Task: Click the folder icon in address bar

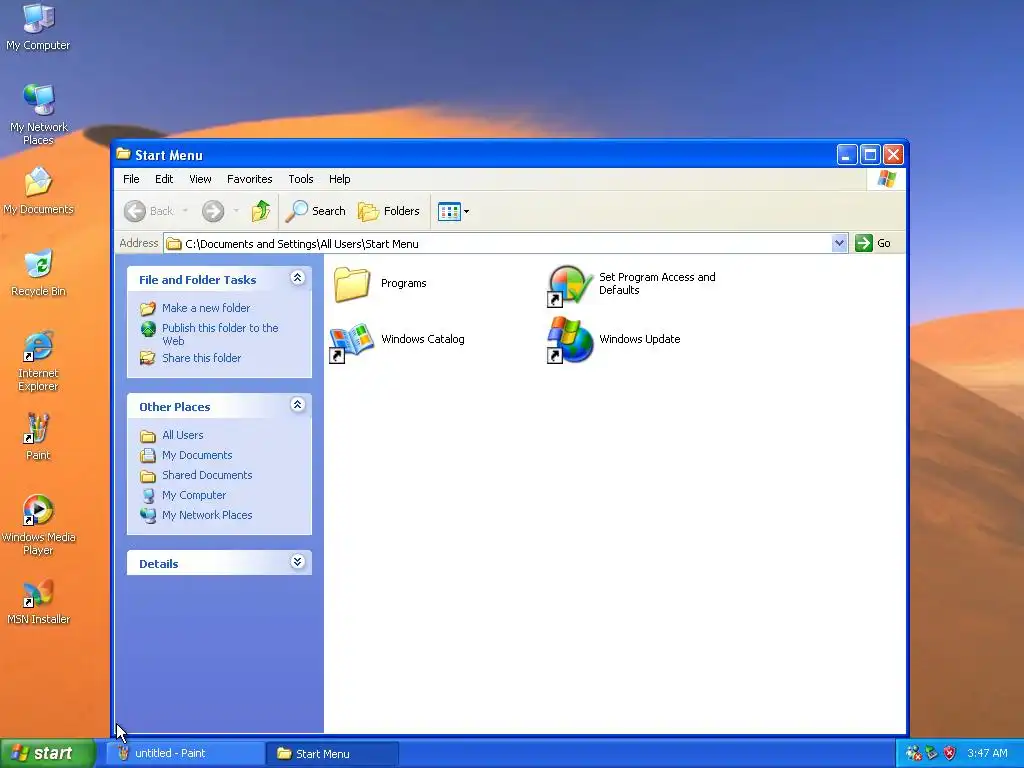Action: tap(174, 244)
